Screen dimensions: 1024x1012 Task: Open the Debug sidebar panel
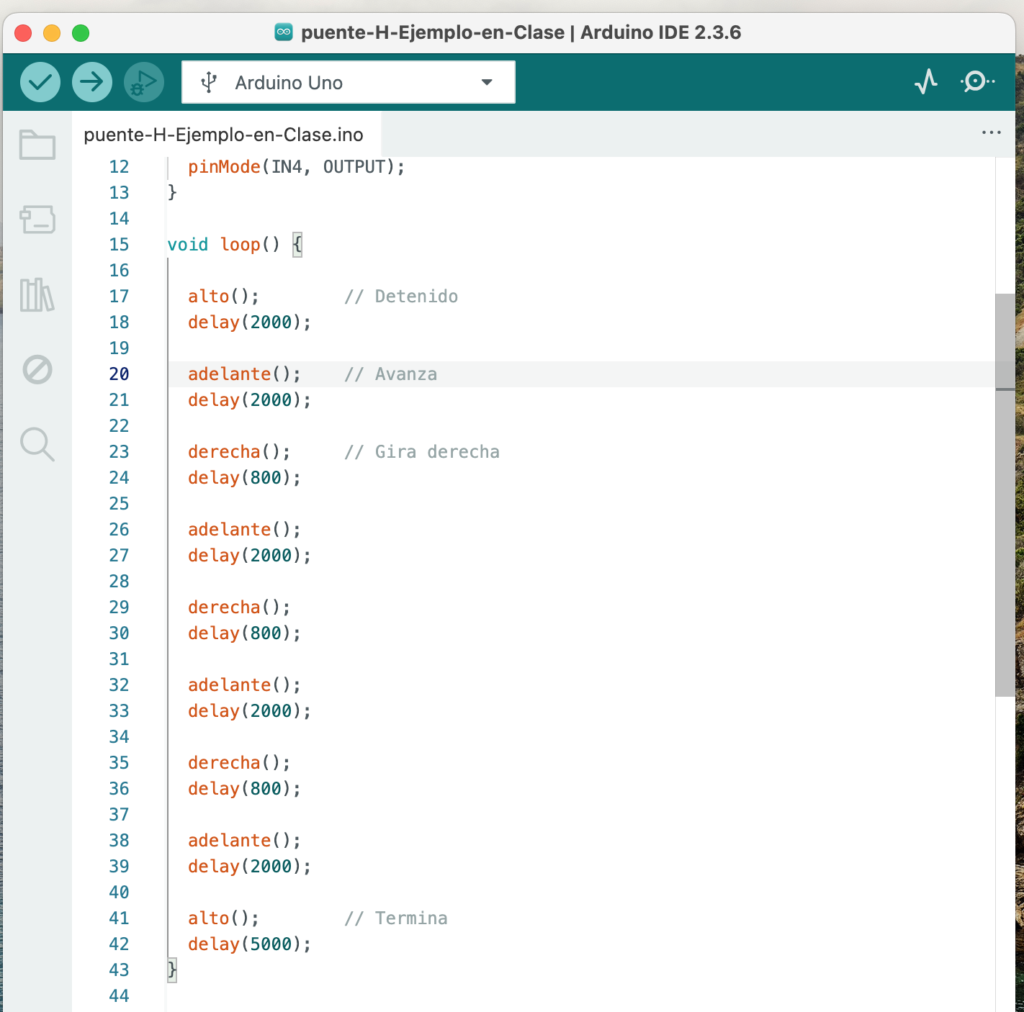click(37, 370)
